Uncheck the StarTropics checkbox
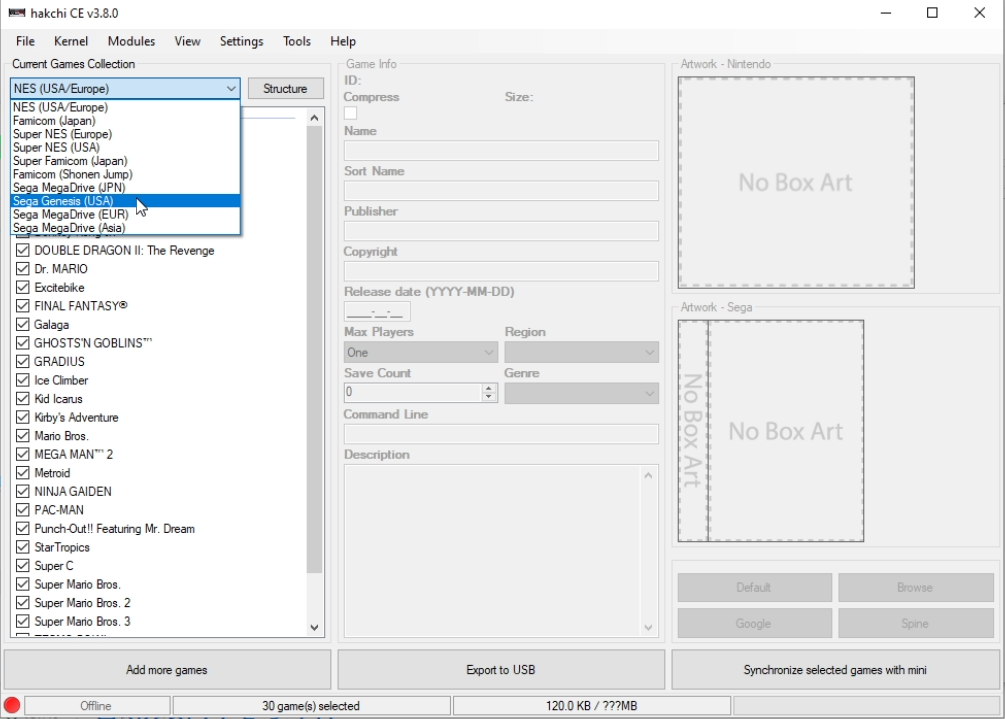 23,547
